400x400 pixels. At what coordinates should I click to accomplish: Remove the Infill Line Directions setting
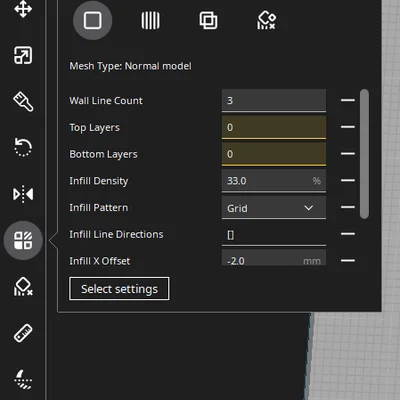[348, 234]
